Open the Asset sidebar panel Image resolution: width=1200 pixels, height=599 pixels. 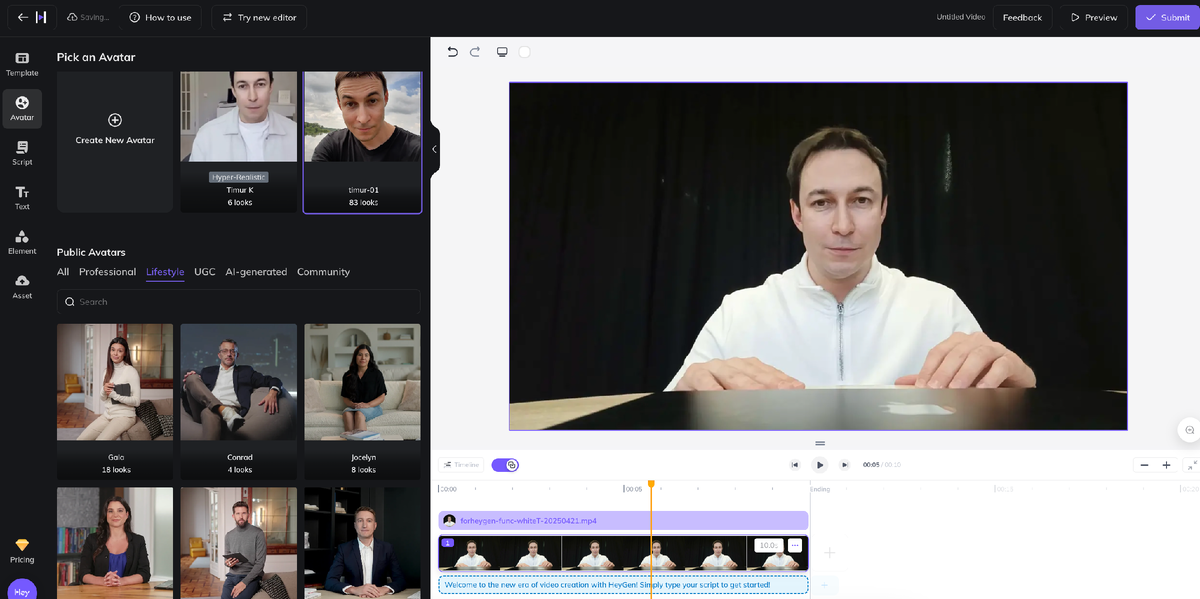pos(22,287)
